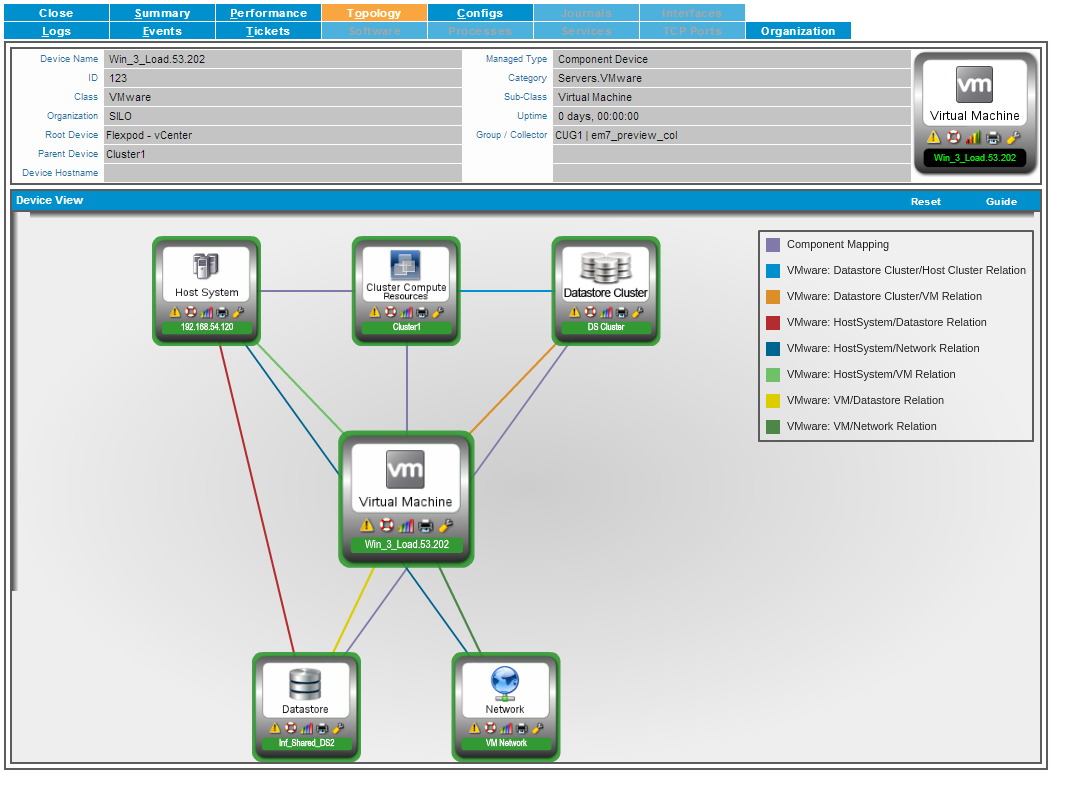Click the Datastore Cluster stacked disks icon
The image size is (1090, 790).
[605, 267]
